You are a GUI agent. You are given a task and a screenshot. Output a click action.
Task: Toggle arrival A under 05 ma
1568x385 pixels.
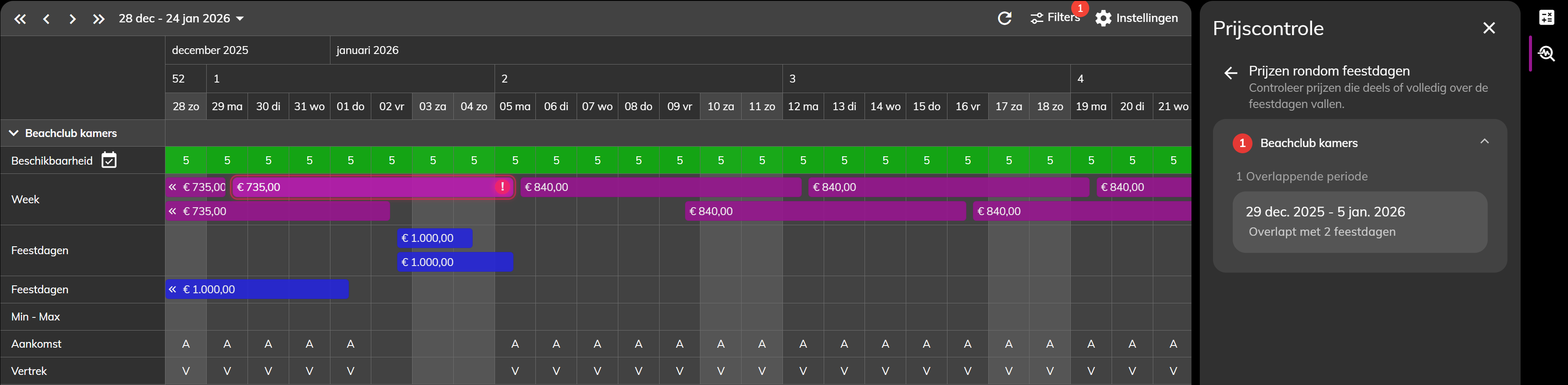click(515, 344)
